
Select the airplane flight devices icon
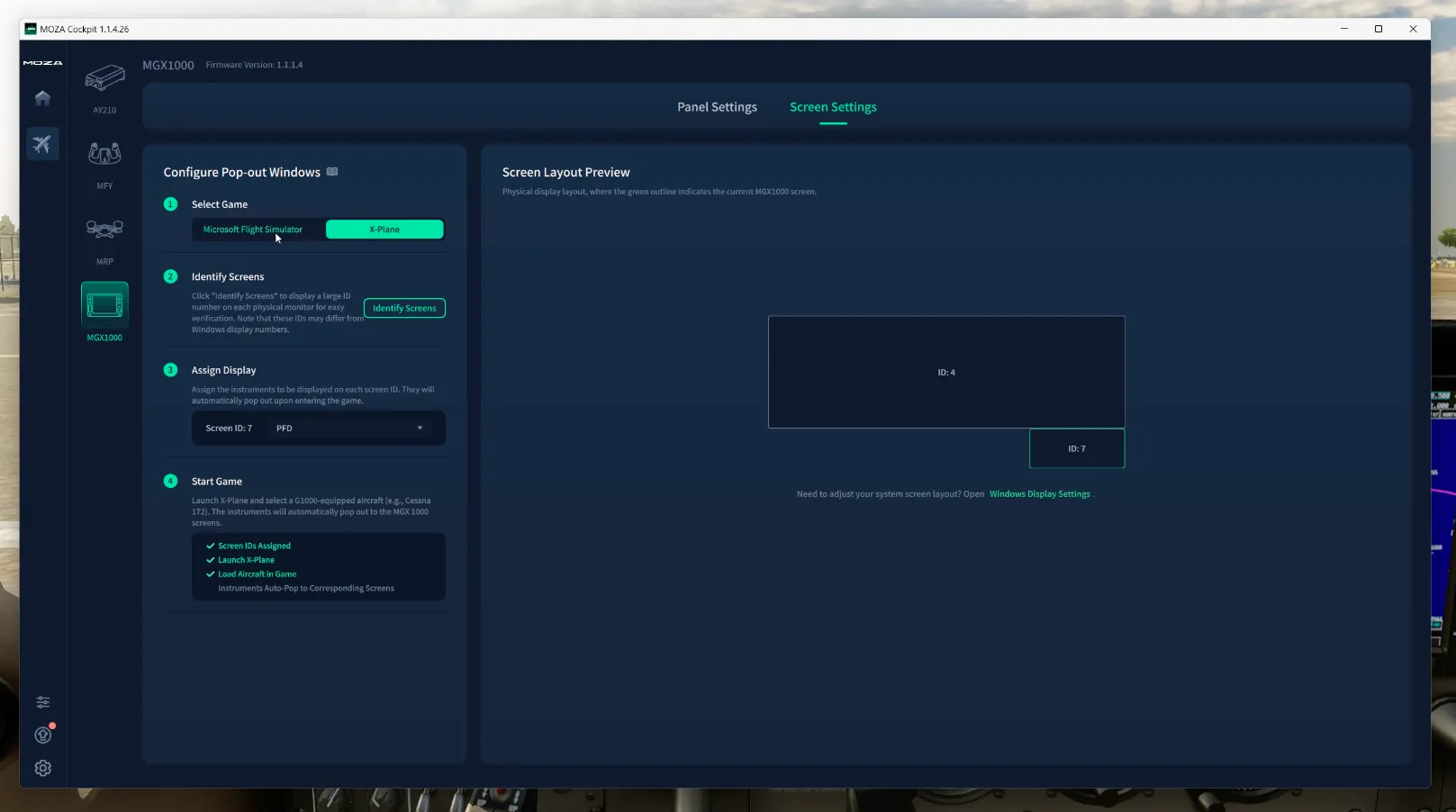click(42, 144)
